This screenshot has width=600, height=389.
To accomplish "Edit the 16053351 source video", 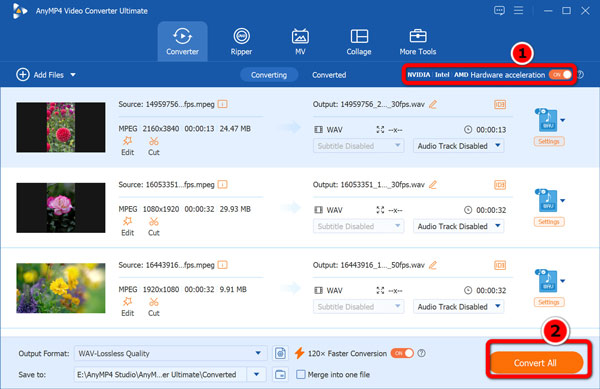I will coord(127,227).
